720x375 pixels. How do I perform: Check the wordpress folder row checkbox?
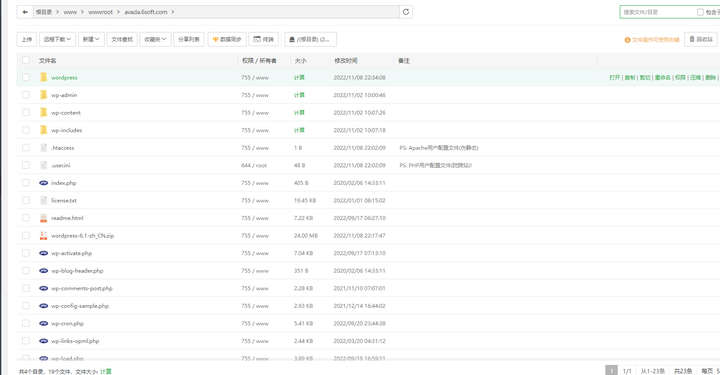tap(26, 78)
